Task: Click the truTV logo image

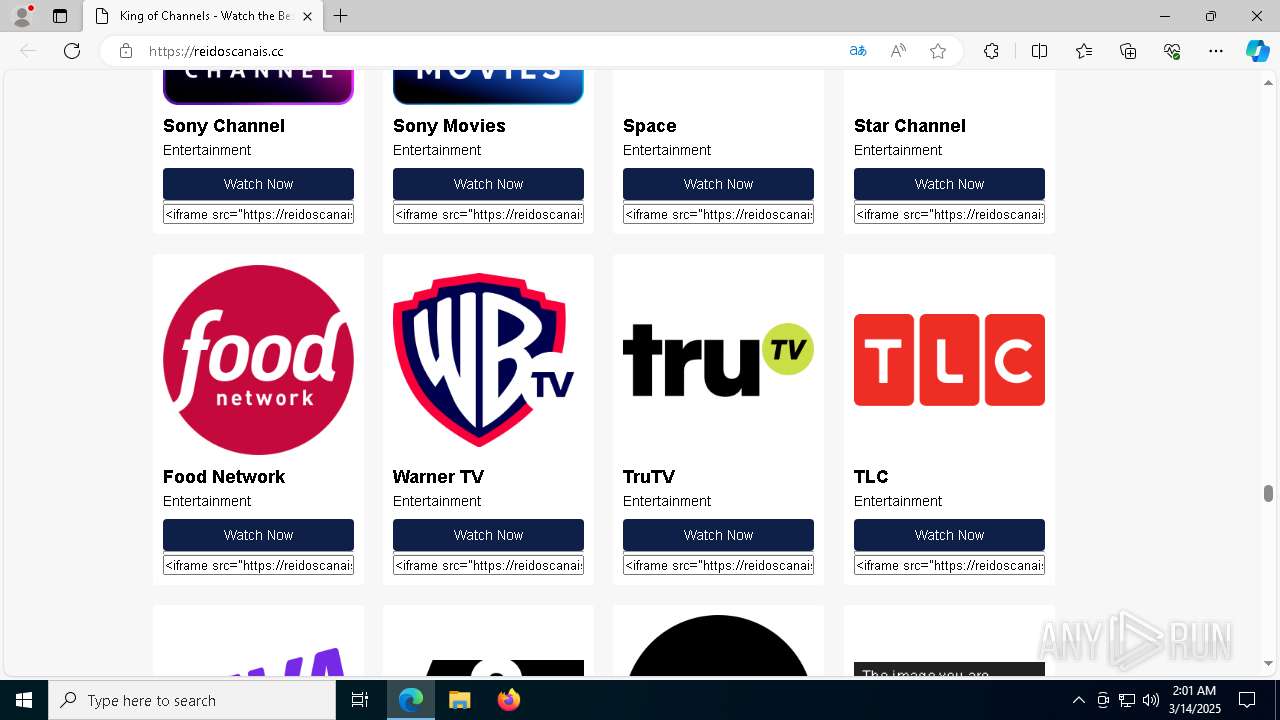Action: pos(718,360)
